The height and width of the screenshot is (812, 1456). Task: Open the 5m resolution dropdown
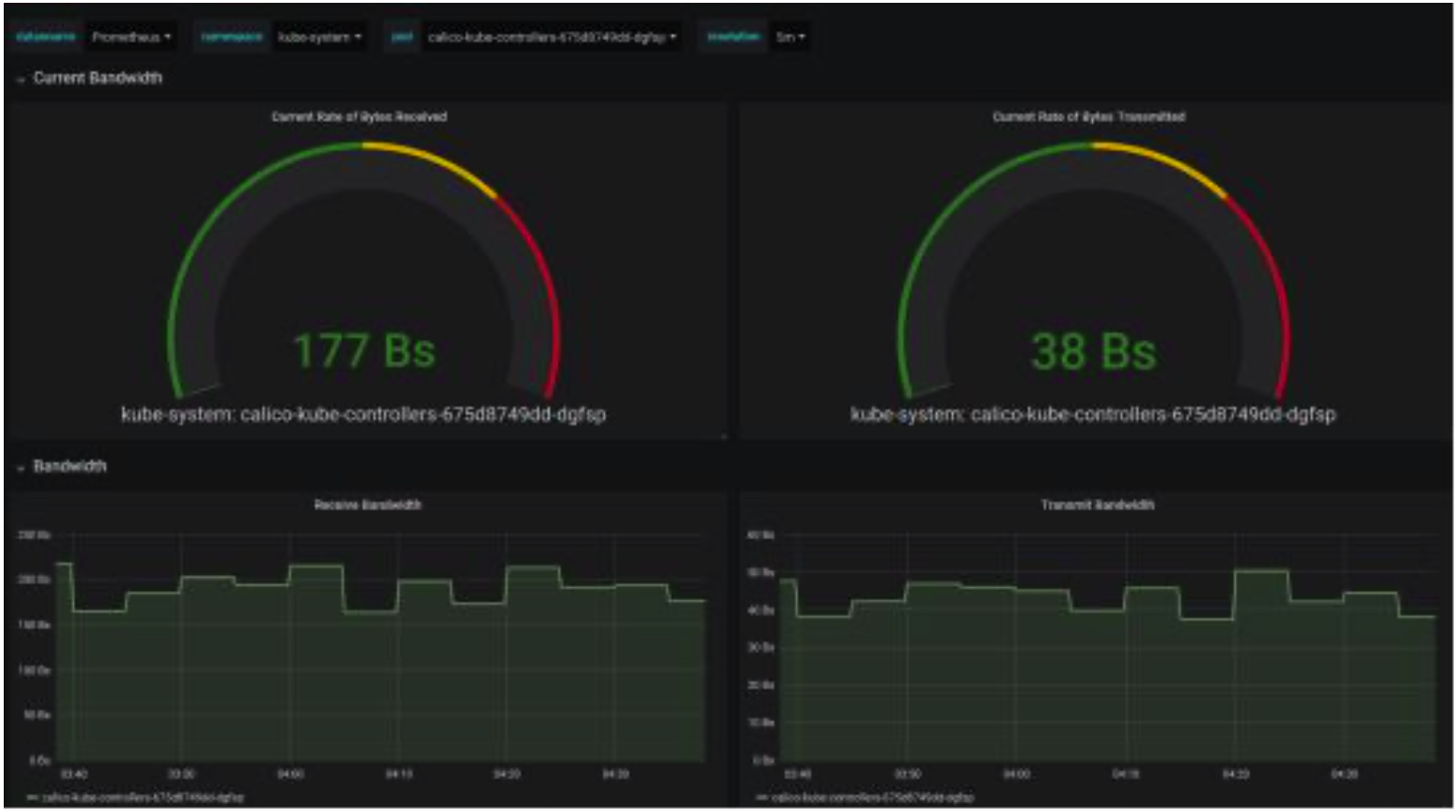(790, 37)
